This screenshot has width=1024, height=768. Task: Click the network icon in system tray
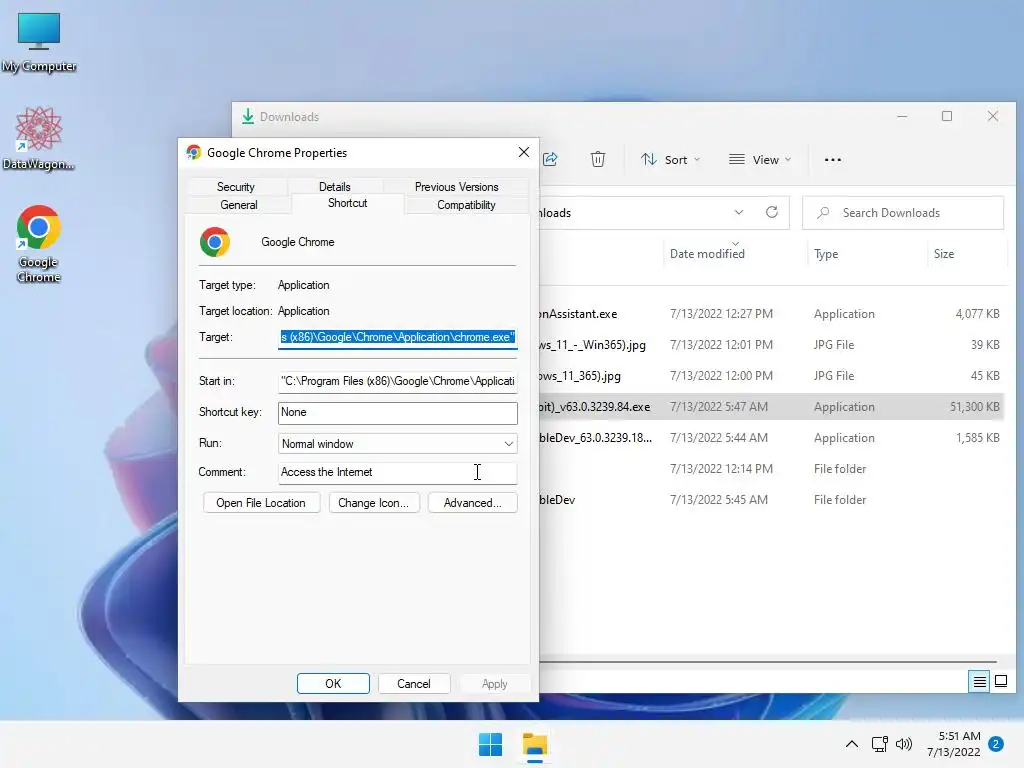879,744
